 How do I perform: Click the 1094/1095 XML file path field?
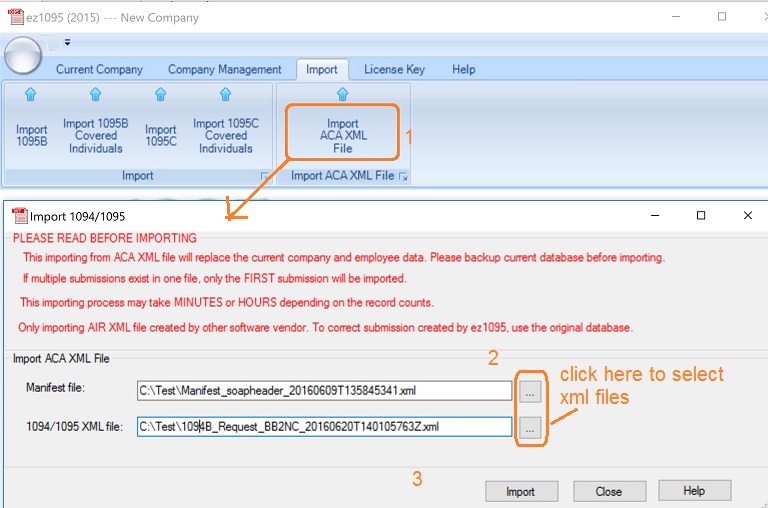[324, 427]
